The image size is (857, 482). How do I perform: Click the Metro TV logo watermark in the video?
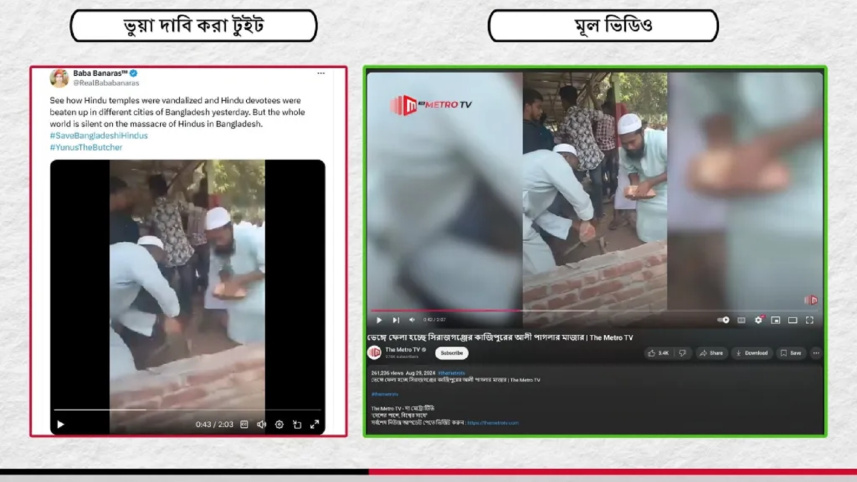point(431,105)
